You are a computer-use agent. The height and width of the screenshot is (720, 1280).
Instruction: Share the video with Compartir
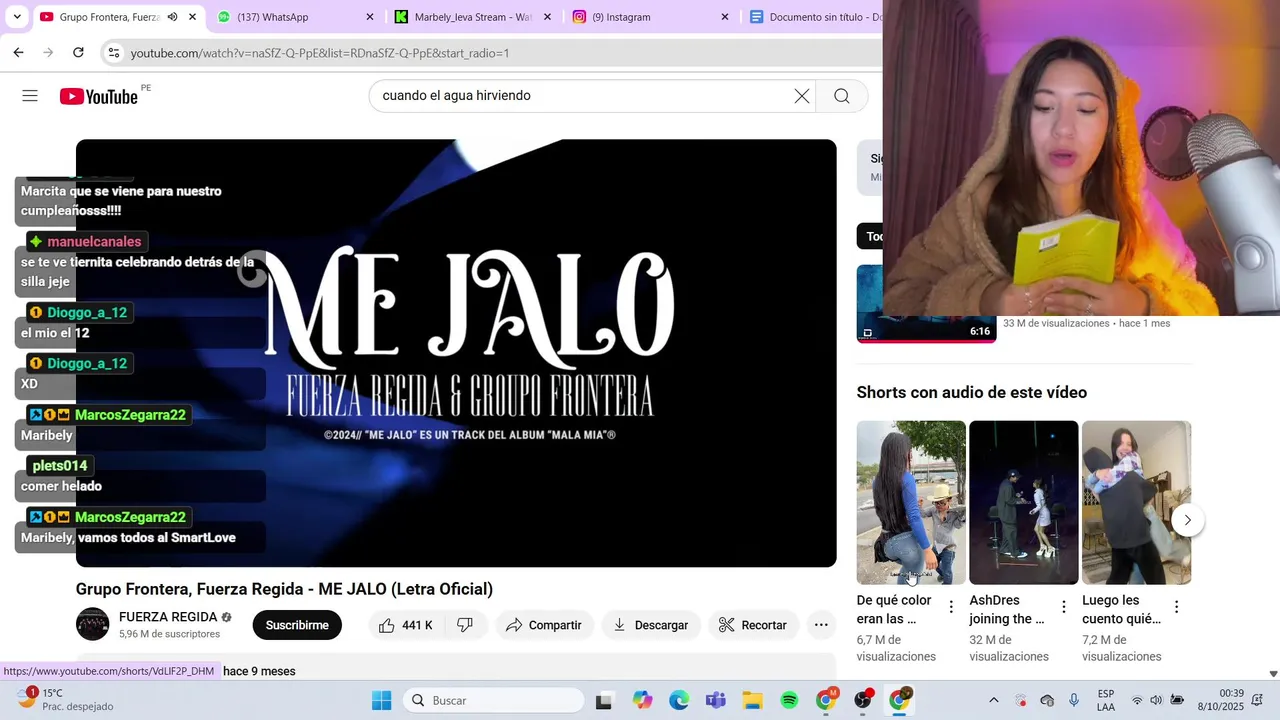(x=544, y=625)
